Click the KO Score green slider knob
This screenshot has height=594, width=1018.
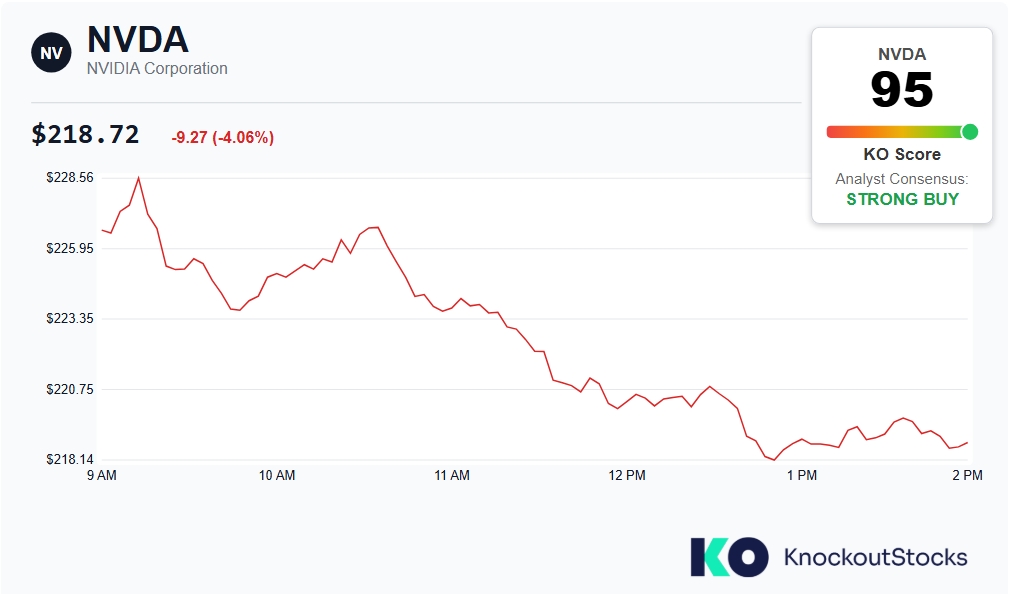click(x=969, y=132)
